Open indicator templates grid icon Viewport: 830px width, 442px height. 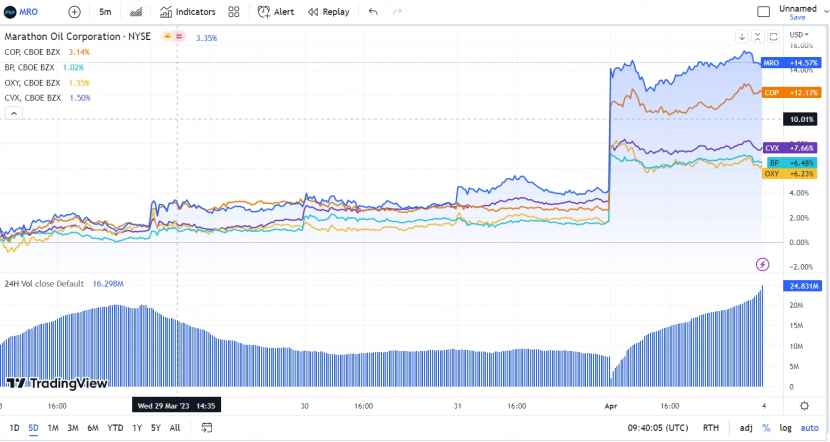coord(234,12)
